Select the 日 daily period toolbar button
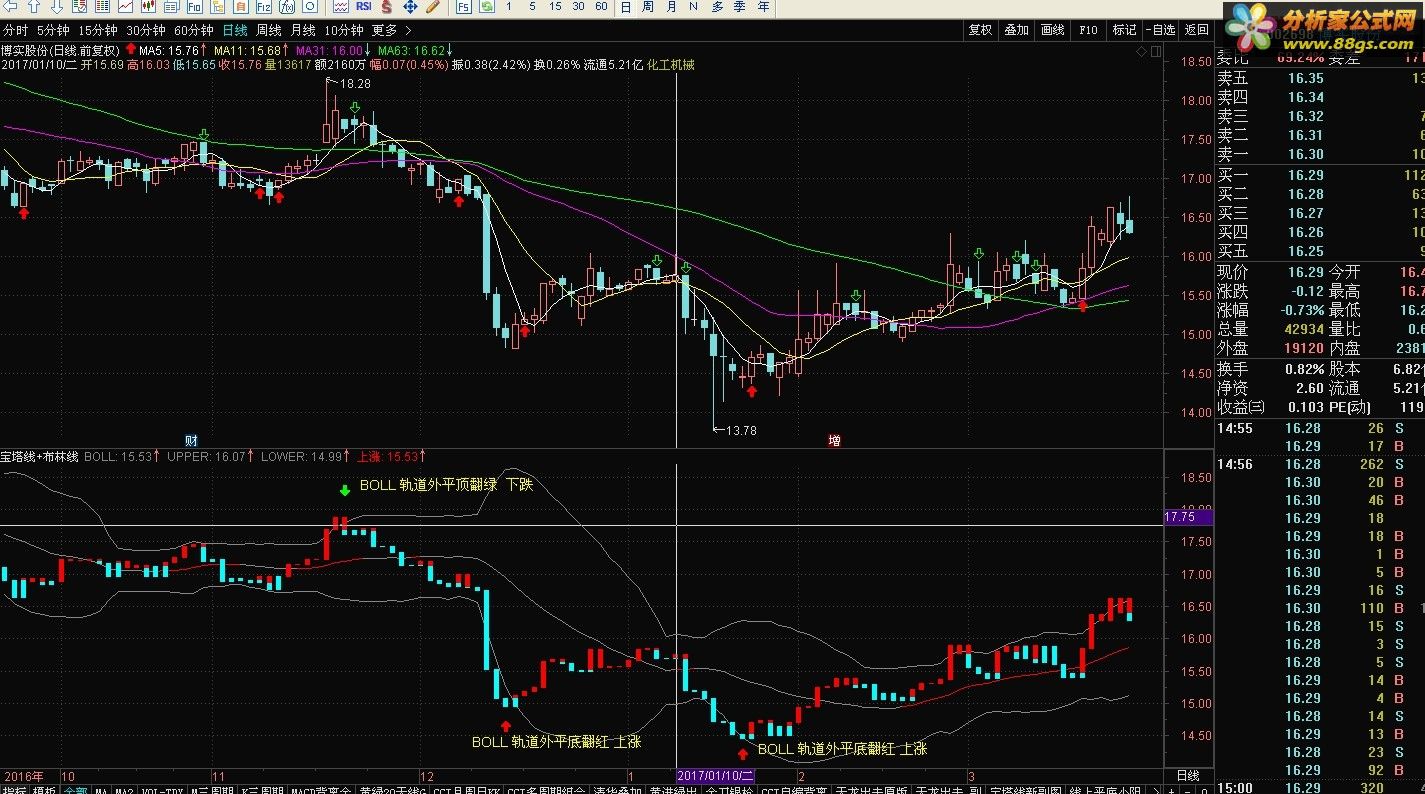The width and height of the screenshot is (1425, 794). point(625,7)
